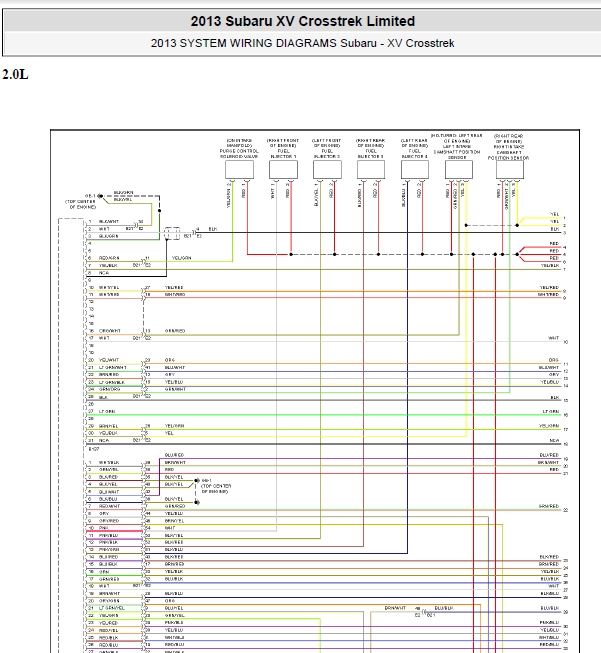Click the 'LT GRN/YEL' label at pin 21
This screenshot has height=653, width=601.
click(x=112, y=608)
